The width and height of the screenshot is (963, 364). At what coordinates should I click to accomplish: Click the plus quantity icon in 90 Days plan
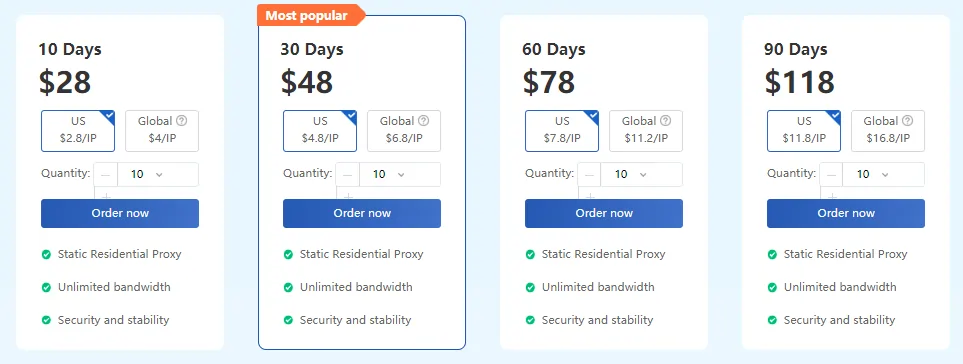pyautogui.click(x=832, y=196)
